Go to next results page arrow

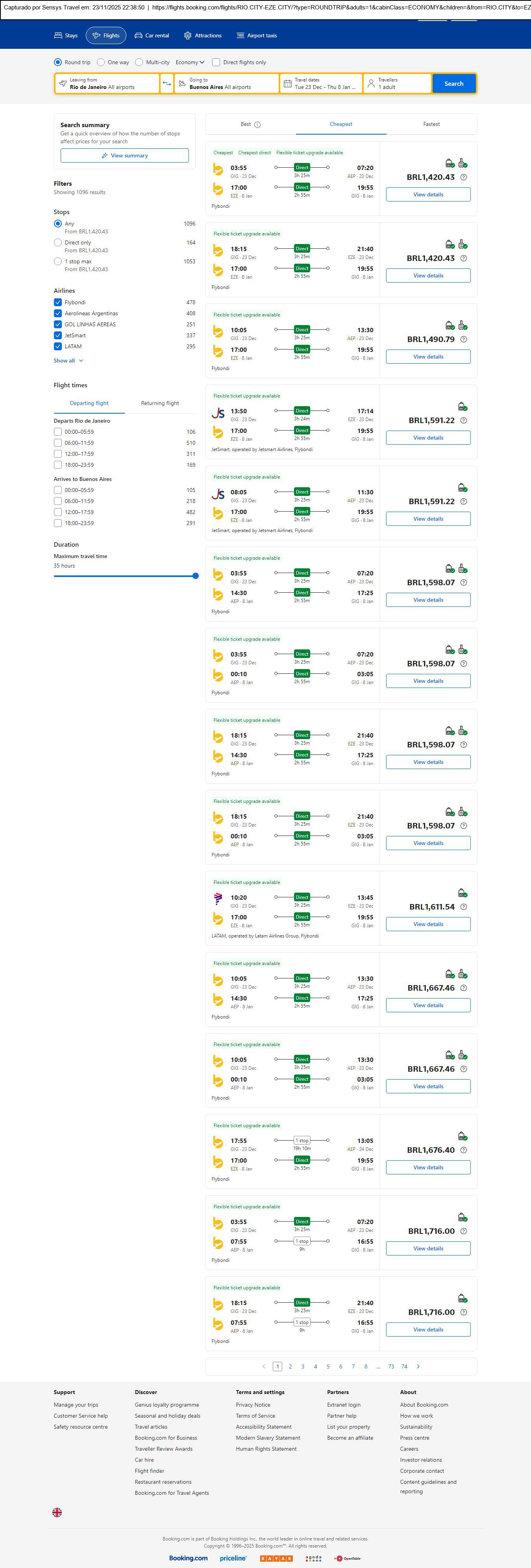418,1366
